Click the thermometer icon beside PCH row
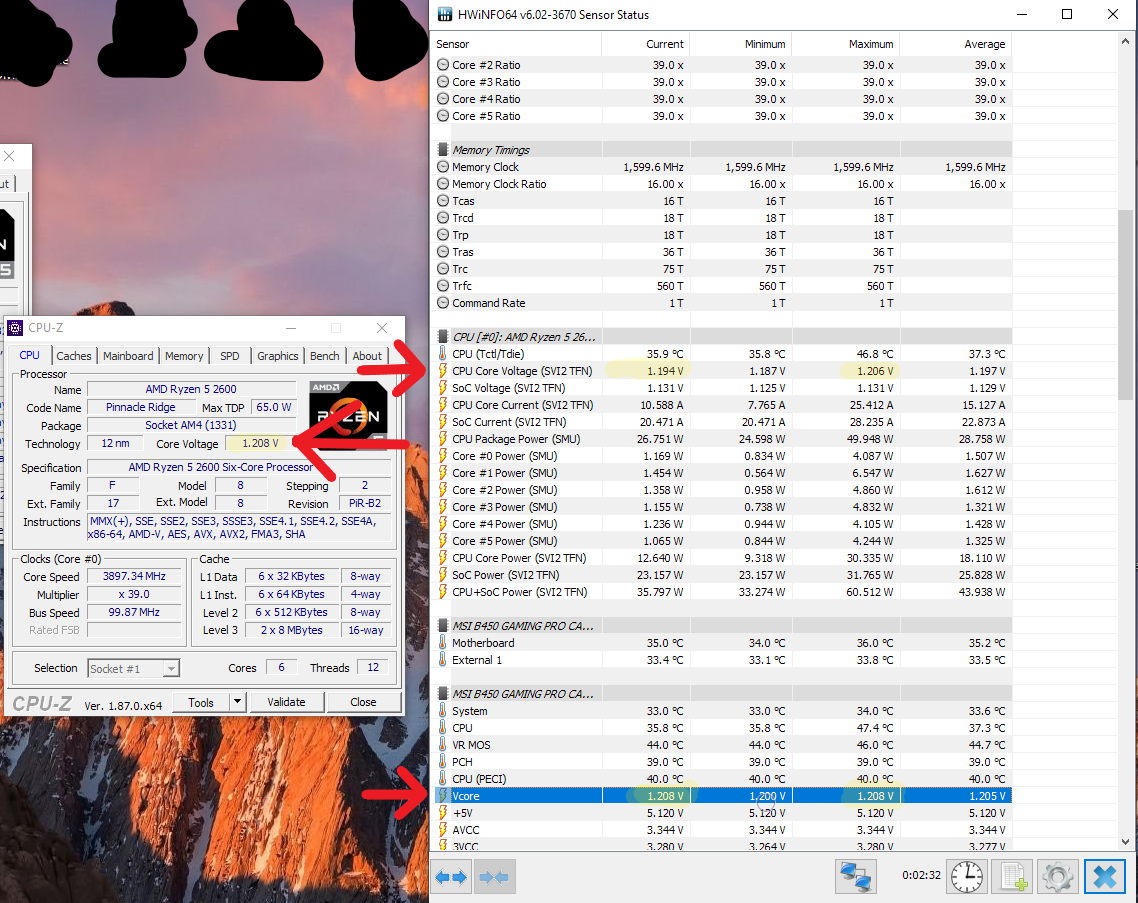 [443, 761]
